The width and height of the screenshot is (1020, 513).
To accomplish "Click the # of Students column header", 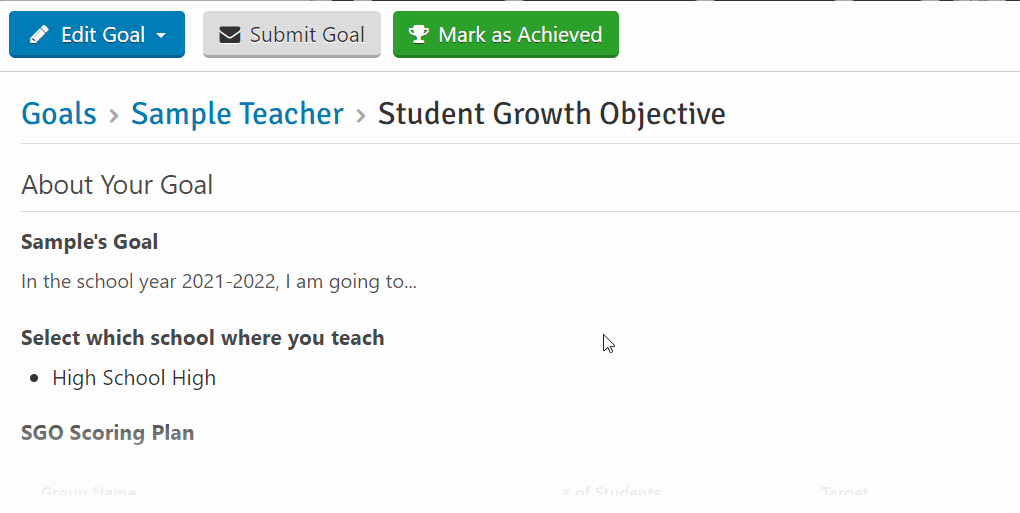I will click(611, 492).
